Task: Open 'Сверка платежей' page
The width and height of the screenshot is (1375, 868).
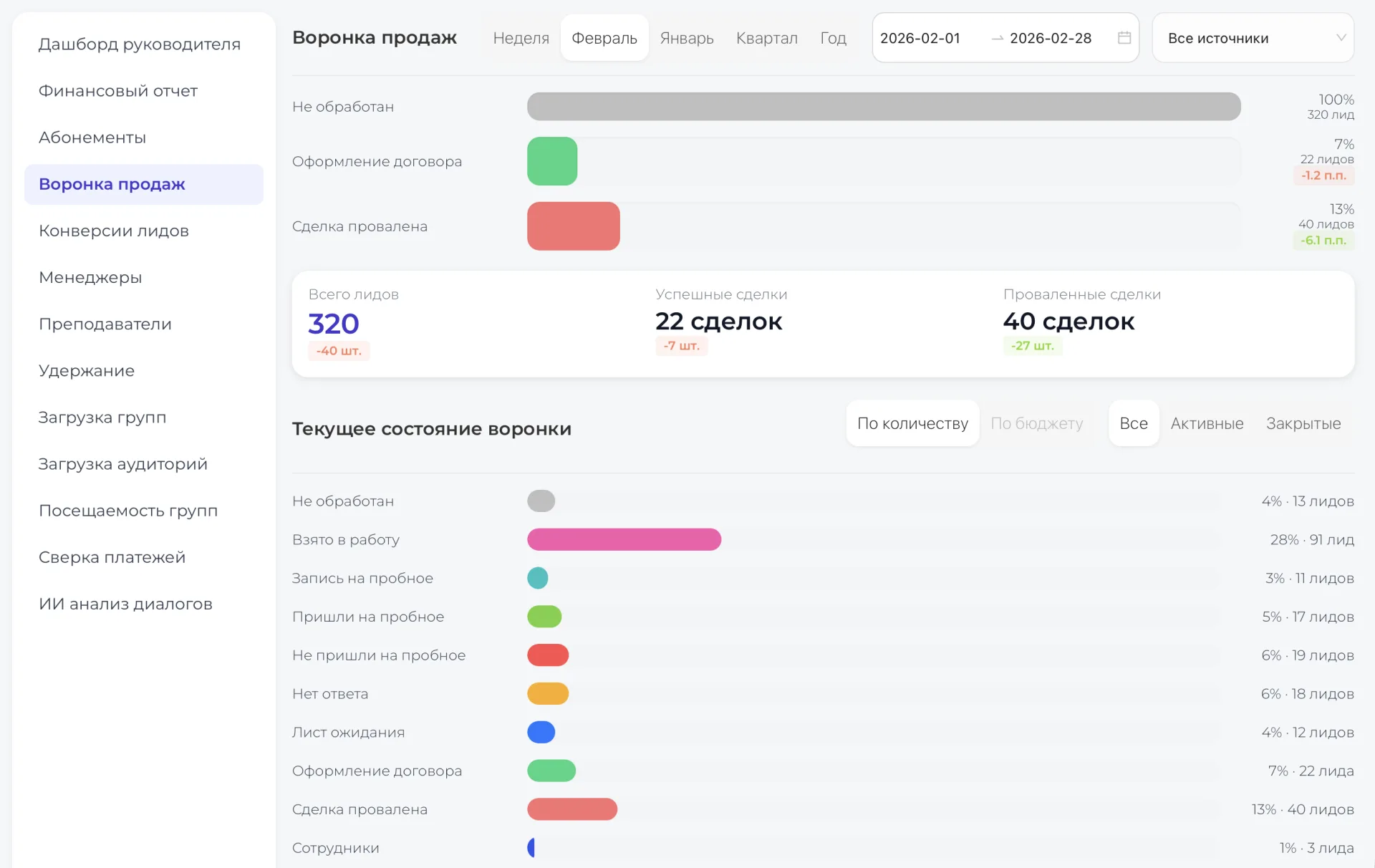Action: (144, 557)
